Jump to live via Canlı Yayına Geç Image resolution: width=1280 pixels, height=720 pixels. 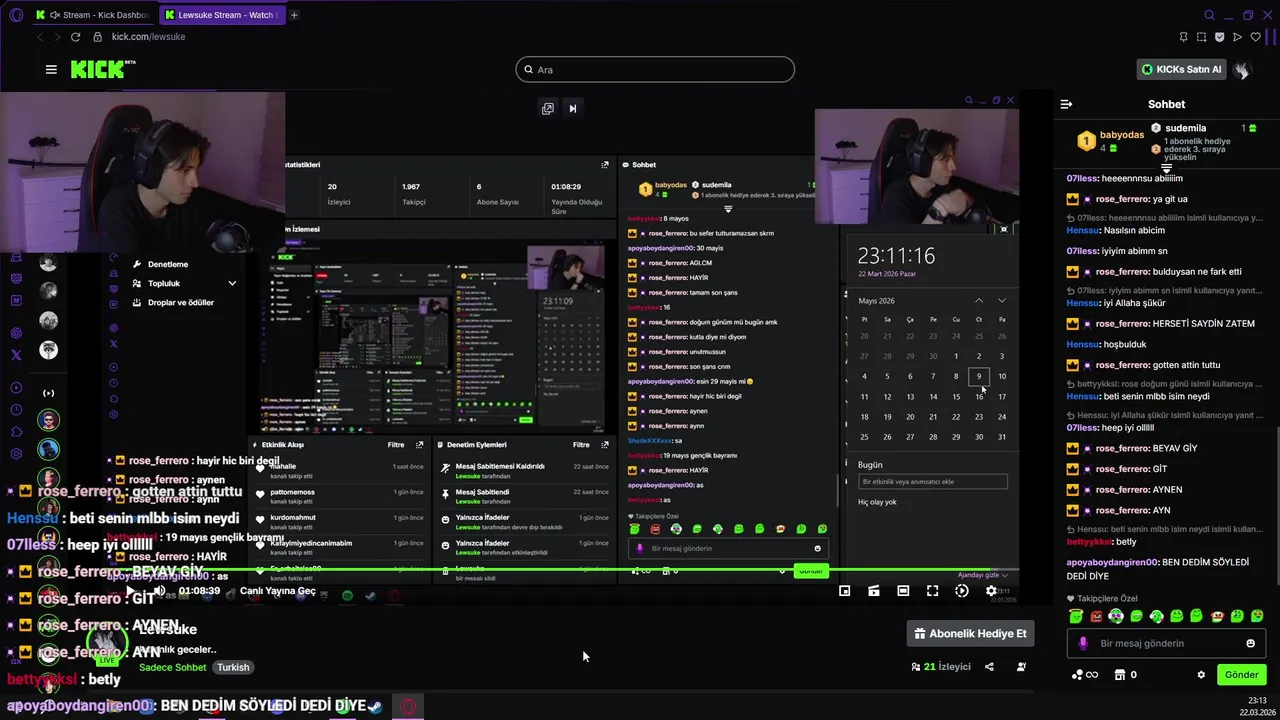[x=277, y=591]
